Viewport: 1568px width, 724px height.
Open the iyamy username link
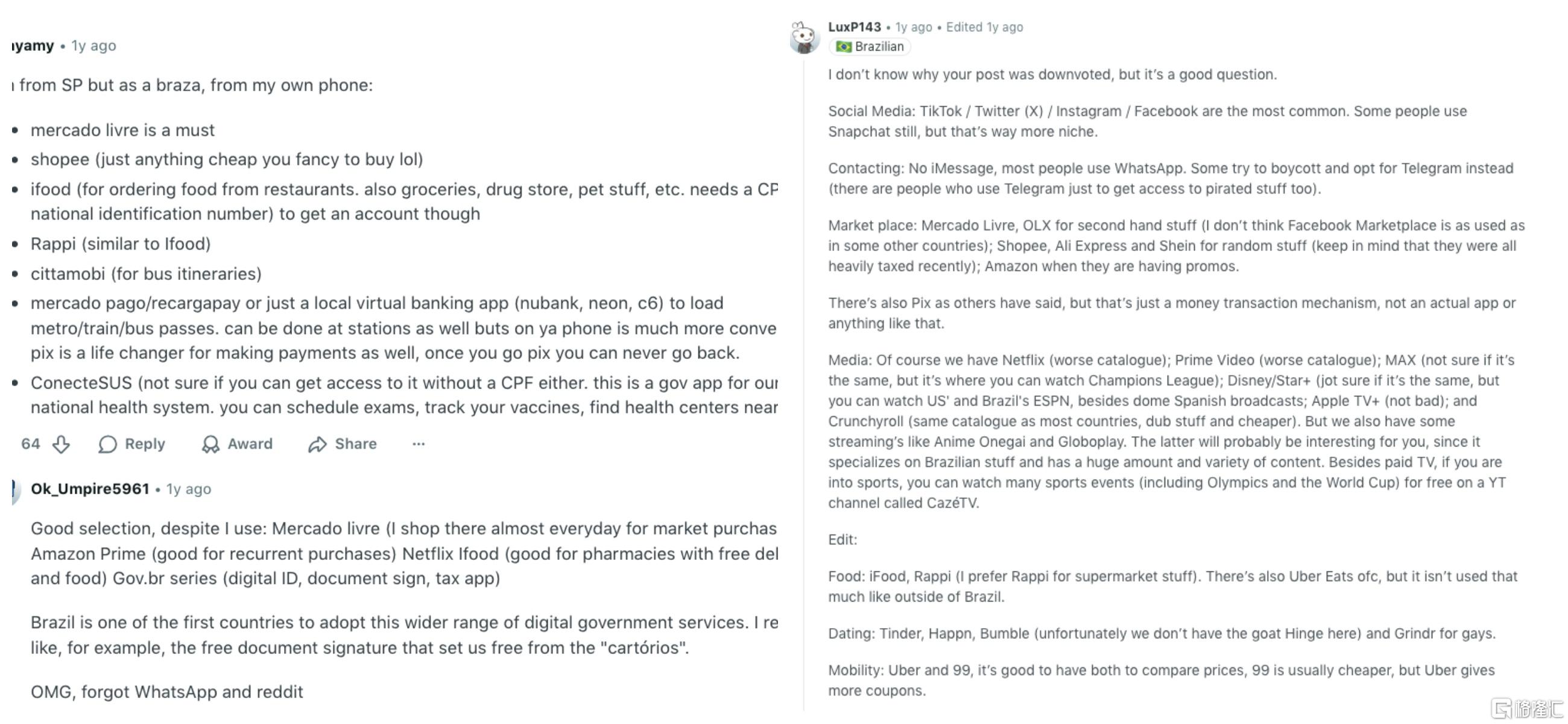click(x=33, y=46)
